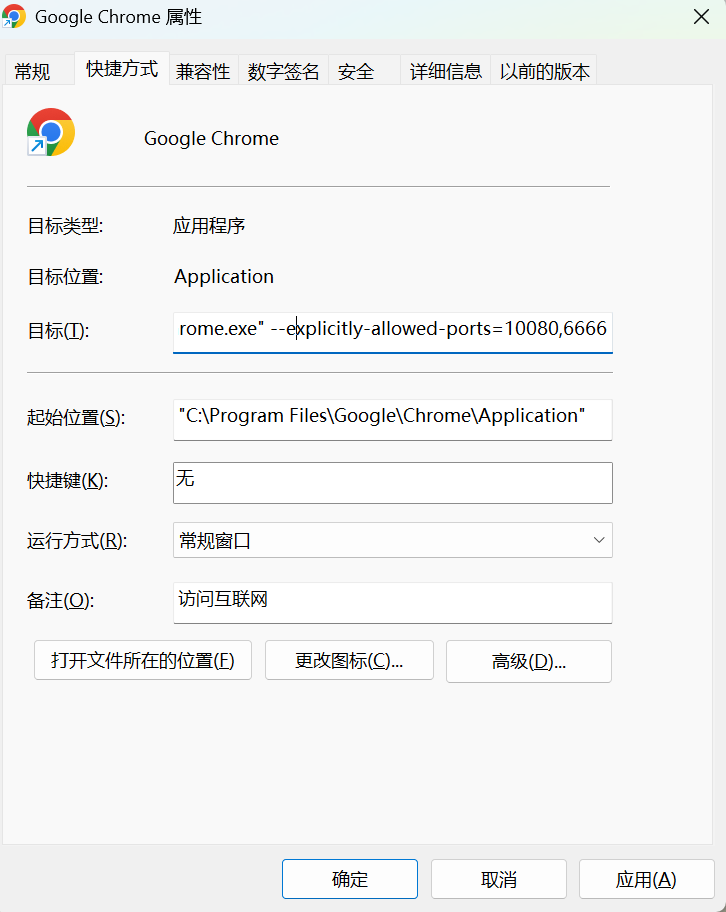Open 高级 advanced settings
This screenshot has width=726, height=912.
click(x=529, y=661)
